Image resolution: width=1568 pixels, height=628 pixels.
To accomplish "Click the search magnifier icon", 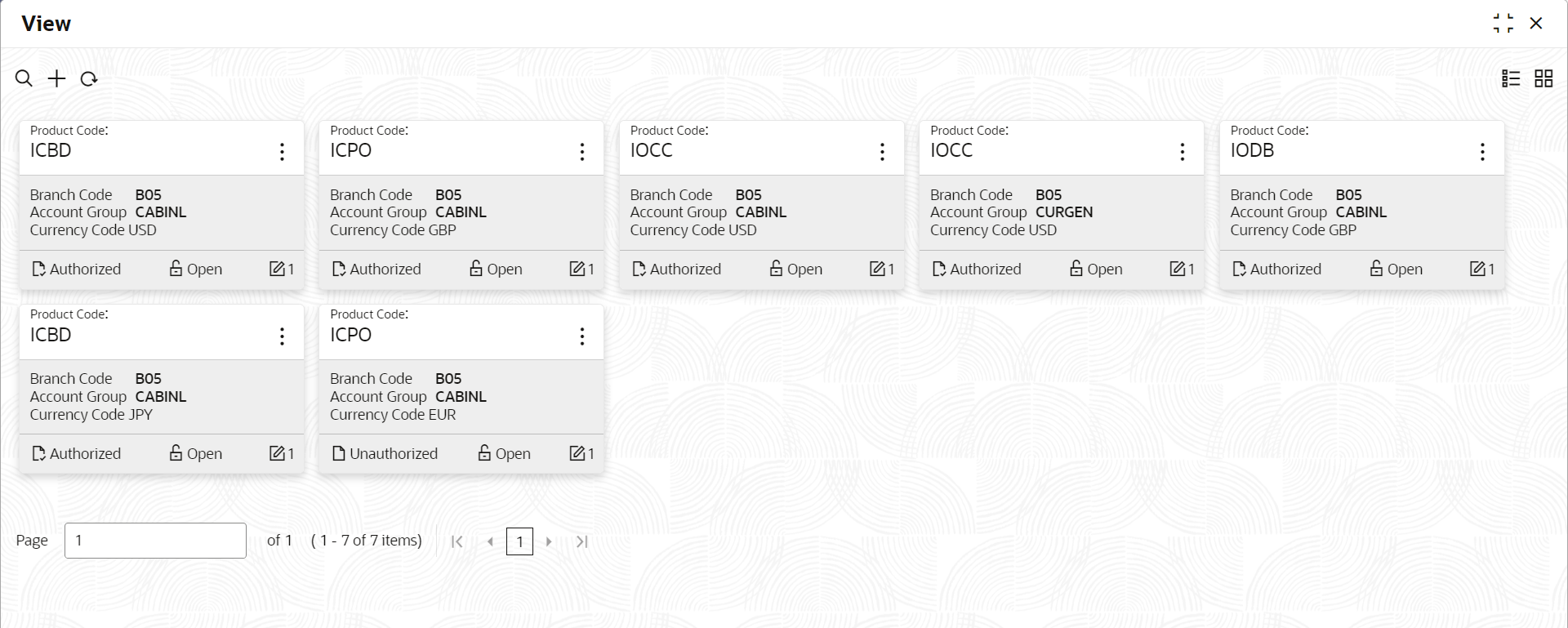I will [24, 78].
